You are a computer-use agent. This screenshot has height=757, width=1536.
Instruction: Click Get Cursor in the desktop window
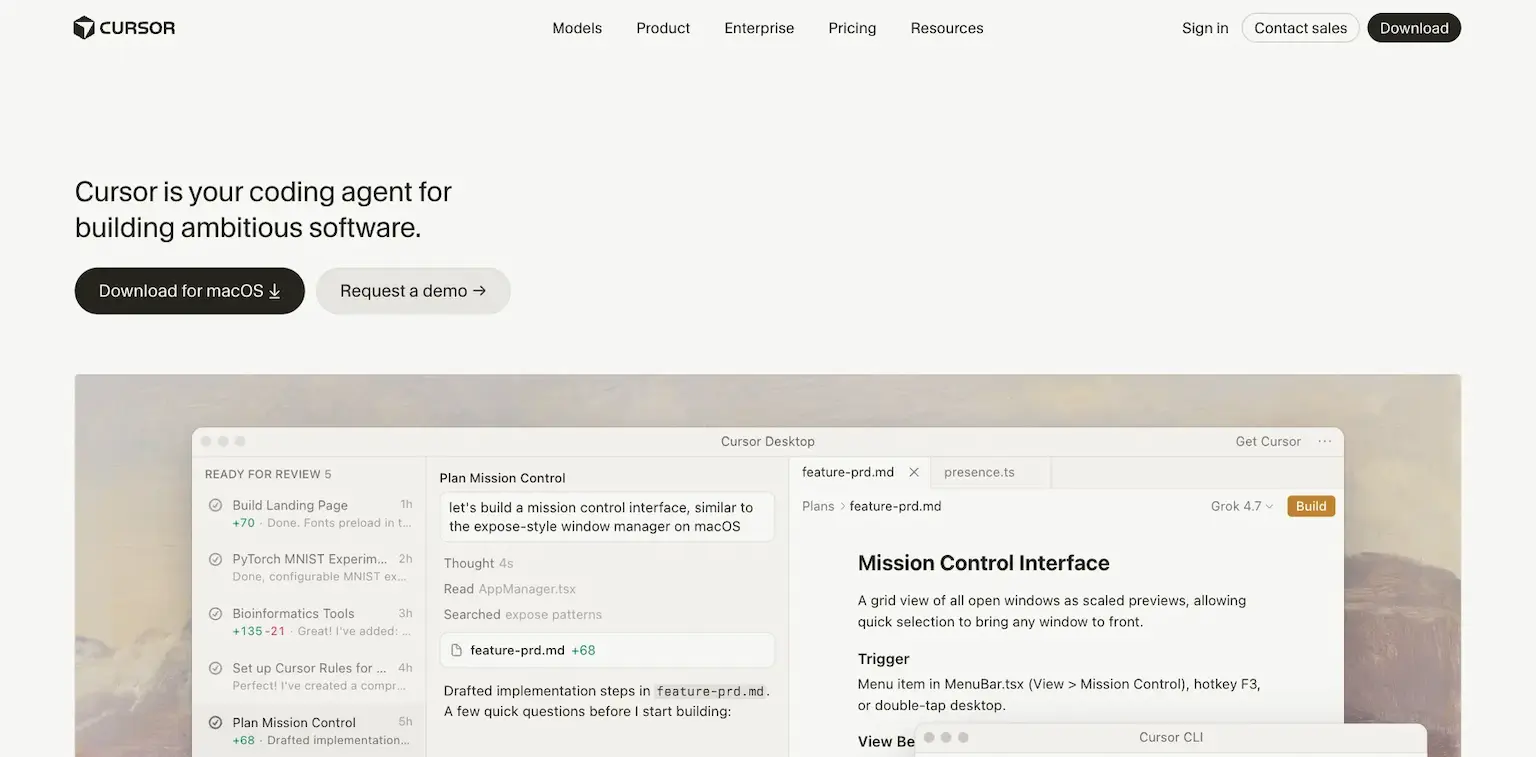pos(1268,441)
